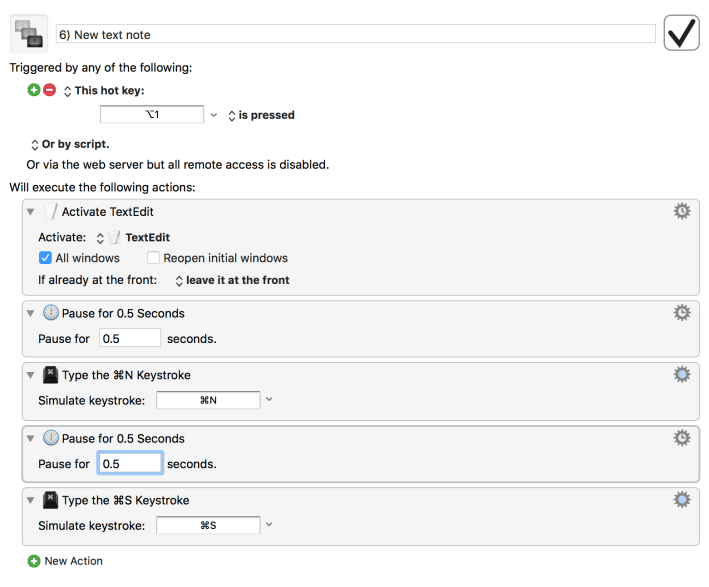Viewport: 709px width, 587px height.
Task: Open 'leave it at the front' dropdown
Action: click(x=232, y=280)
